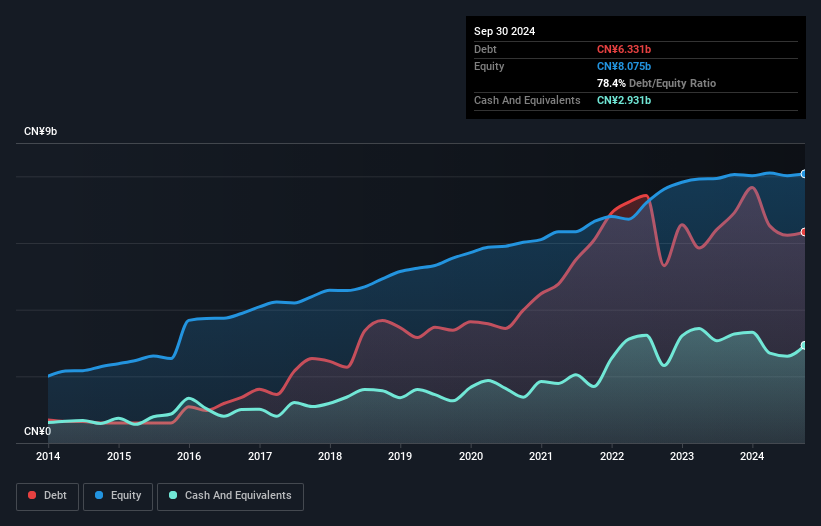Click the CN¥9b y-axis label

40,131
